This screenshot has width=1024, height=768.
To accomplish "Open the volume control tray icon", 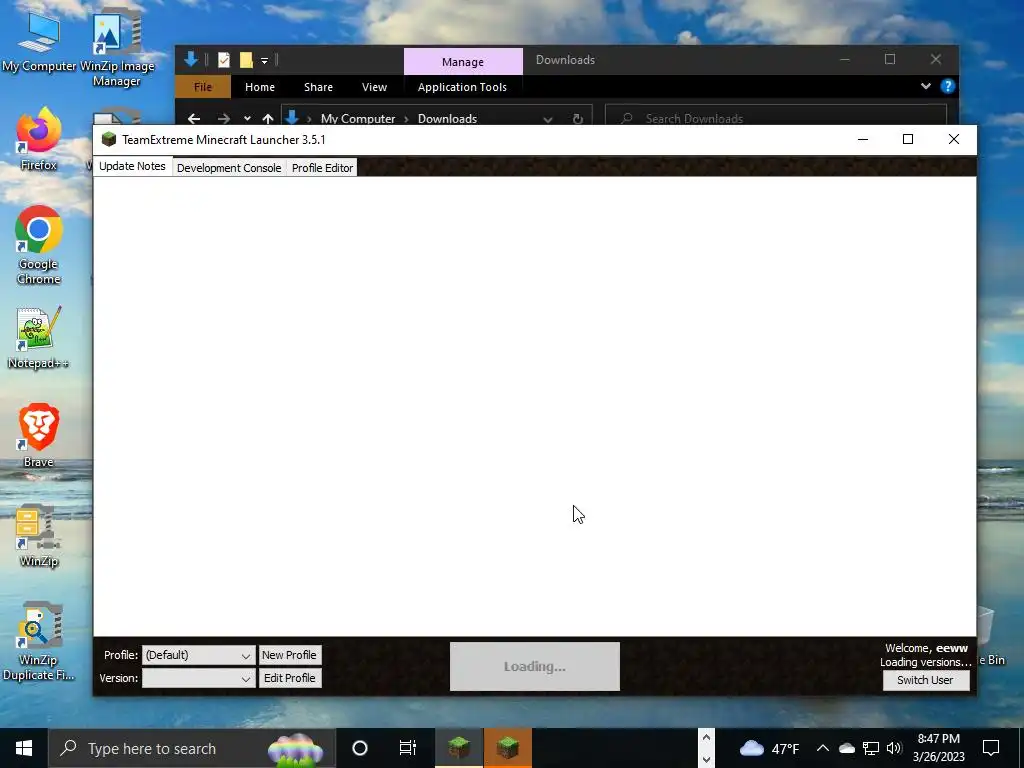I will click(894, 748).
